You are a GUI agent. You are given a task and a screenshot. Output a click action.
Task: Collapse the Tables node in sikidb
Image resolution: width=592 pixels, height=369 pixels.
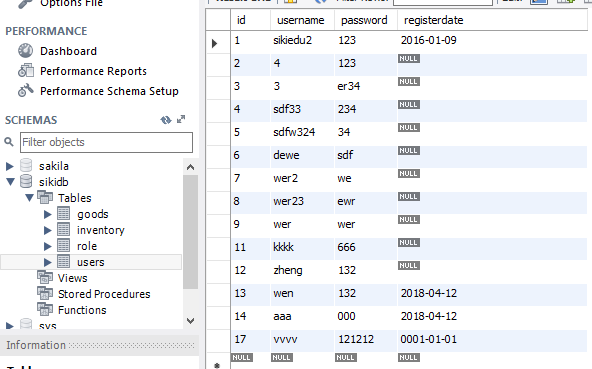tap(29, 198)
